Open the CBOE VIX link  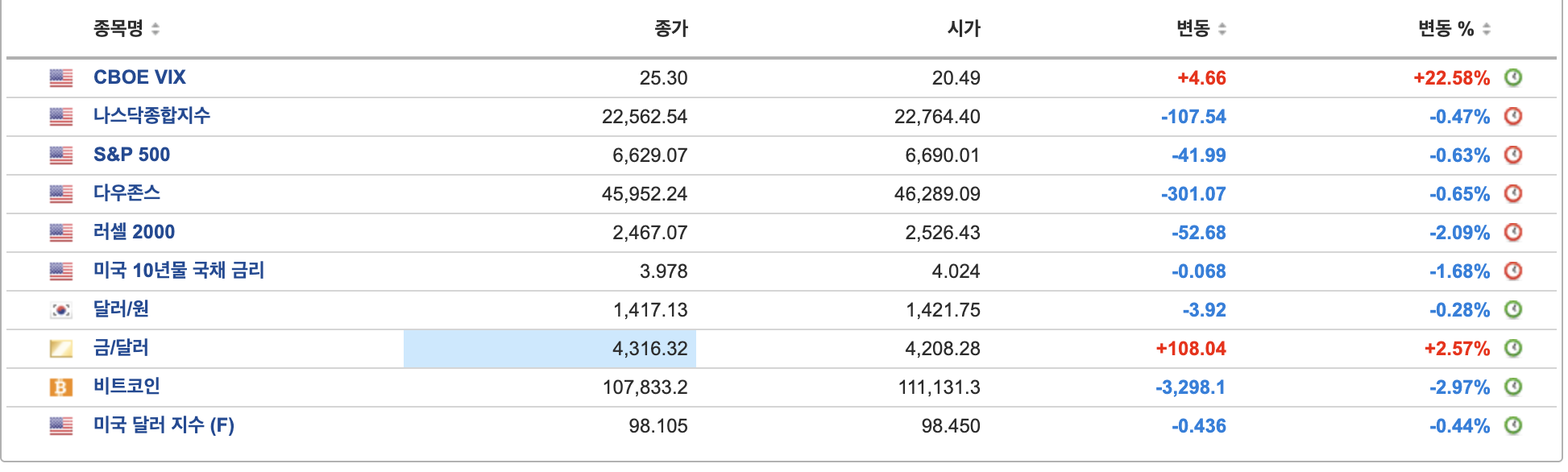[139, 77]
